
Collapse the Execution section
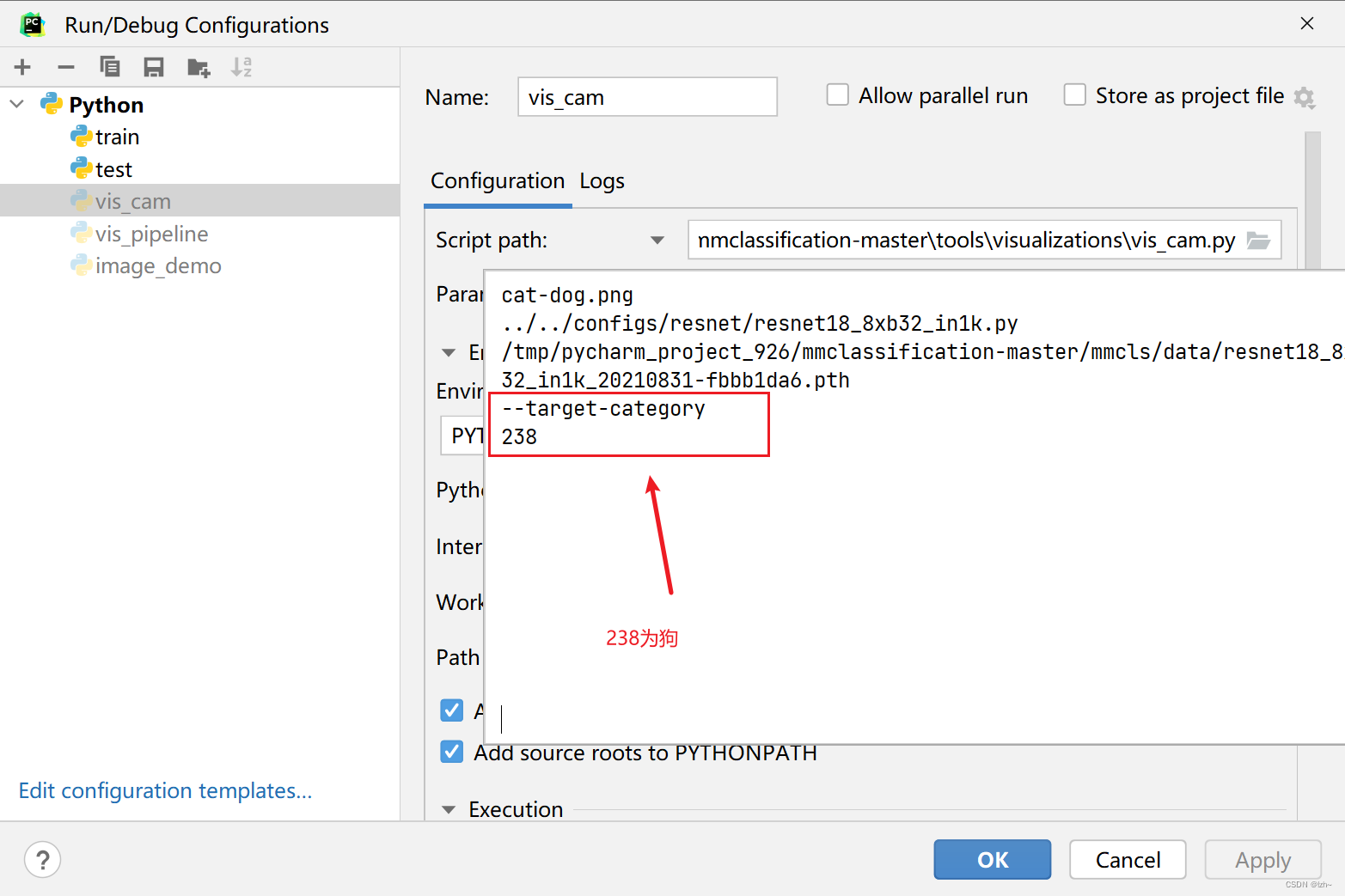click(449, 810)
